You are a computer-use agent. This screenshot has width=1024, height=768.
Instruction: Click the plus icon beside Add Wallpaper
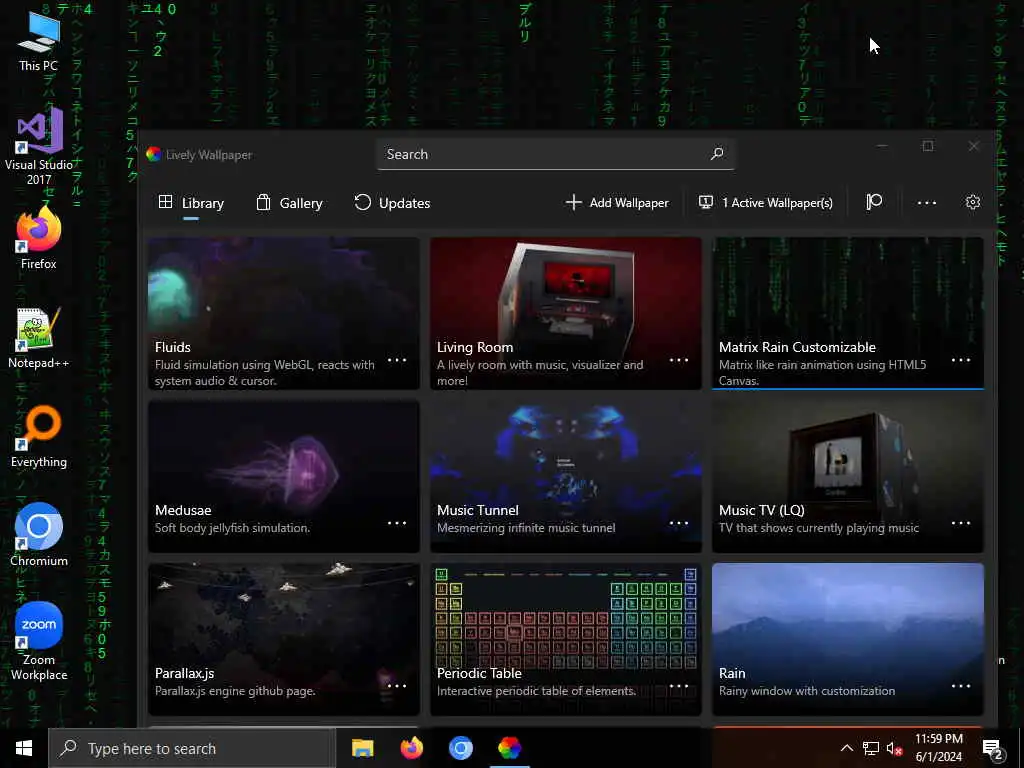click(573, 202)
